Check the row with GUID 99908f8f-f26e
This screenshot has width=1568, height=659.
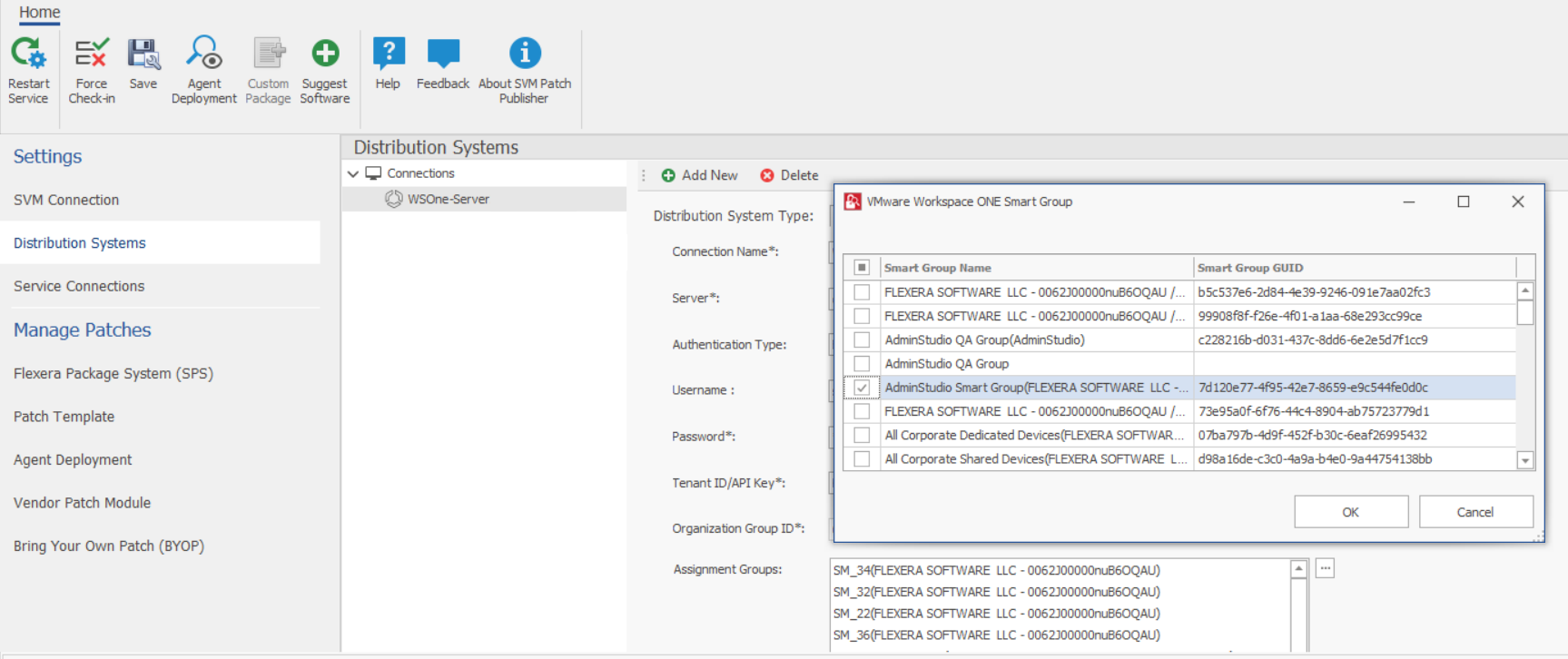point(862,316)
